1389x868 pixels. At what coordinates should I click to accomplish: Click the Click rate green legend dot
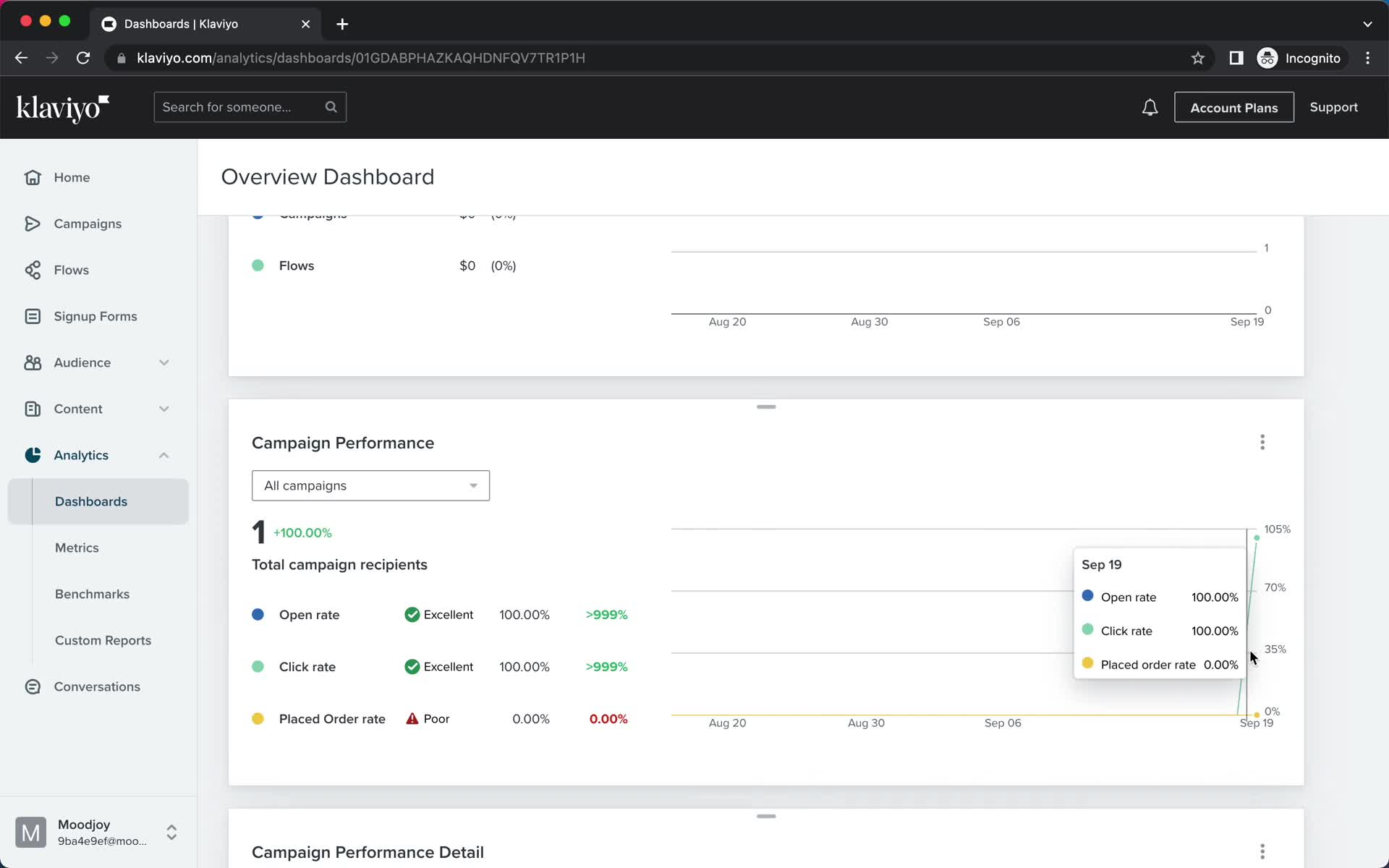[x=258, y=666]
